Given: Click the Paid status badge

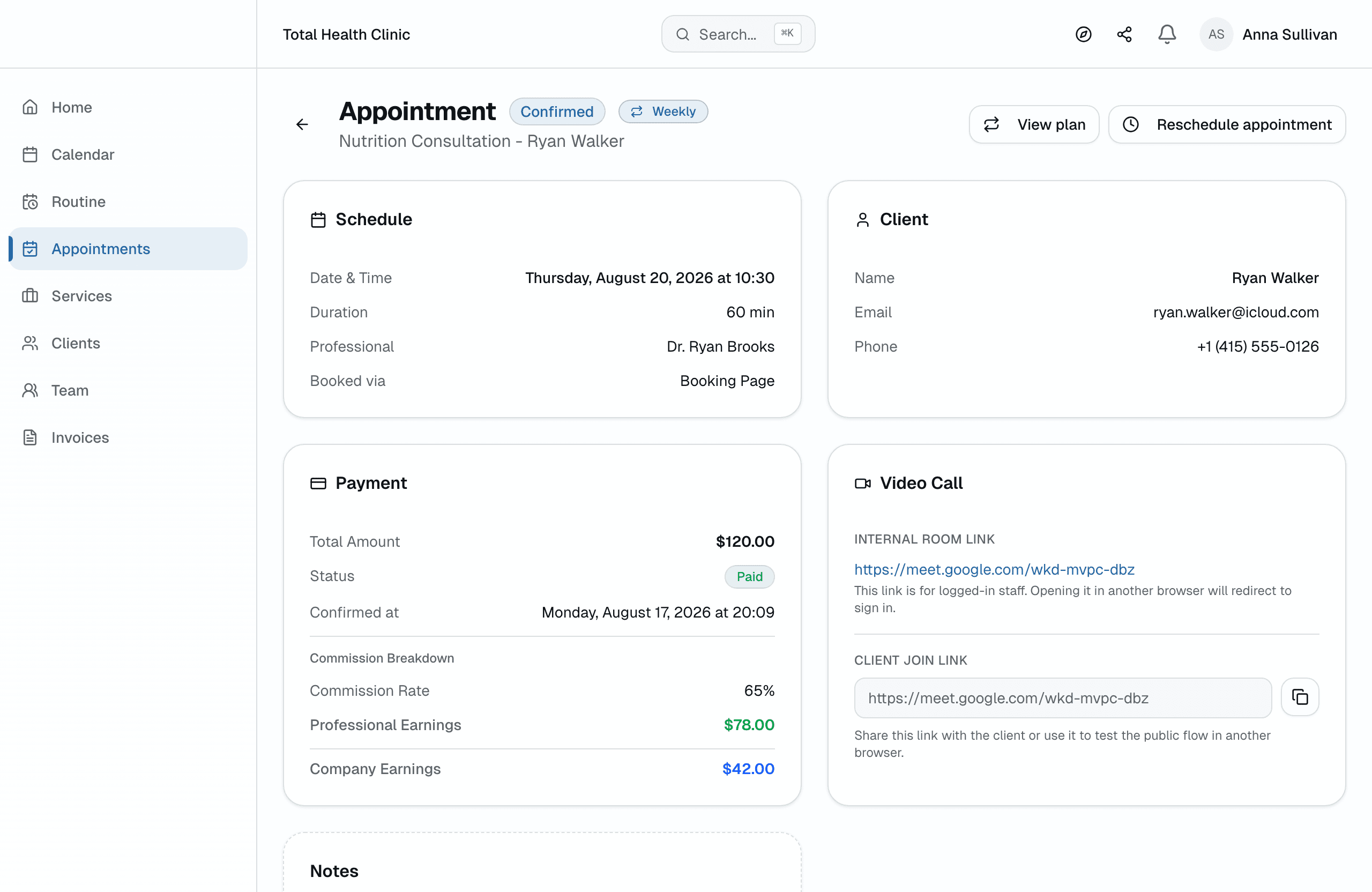Looking at the screenshot, I should tap(749, 577).
